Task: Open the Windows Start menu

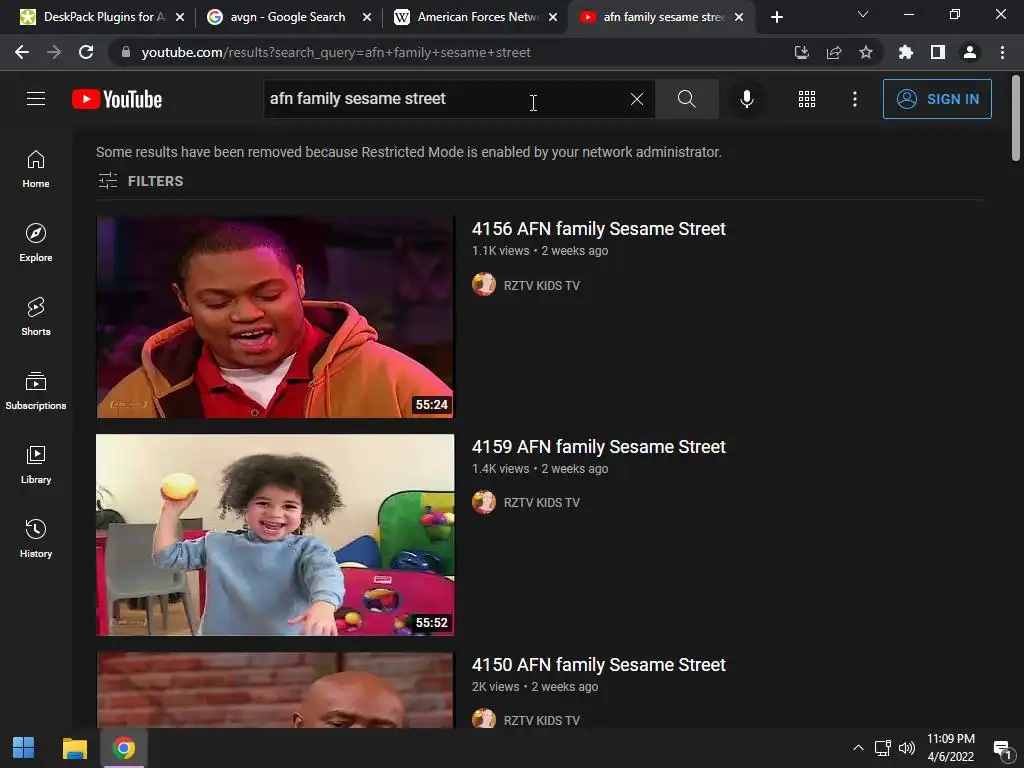Action: 24,748
